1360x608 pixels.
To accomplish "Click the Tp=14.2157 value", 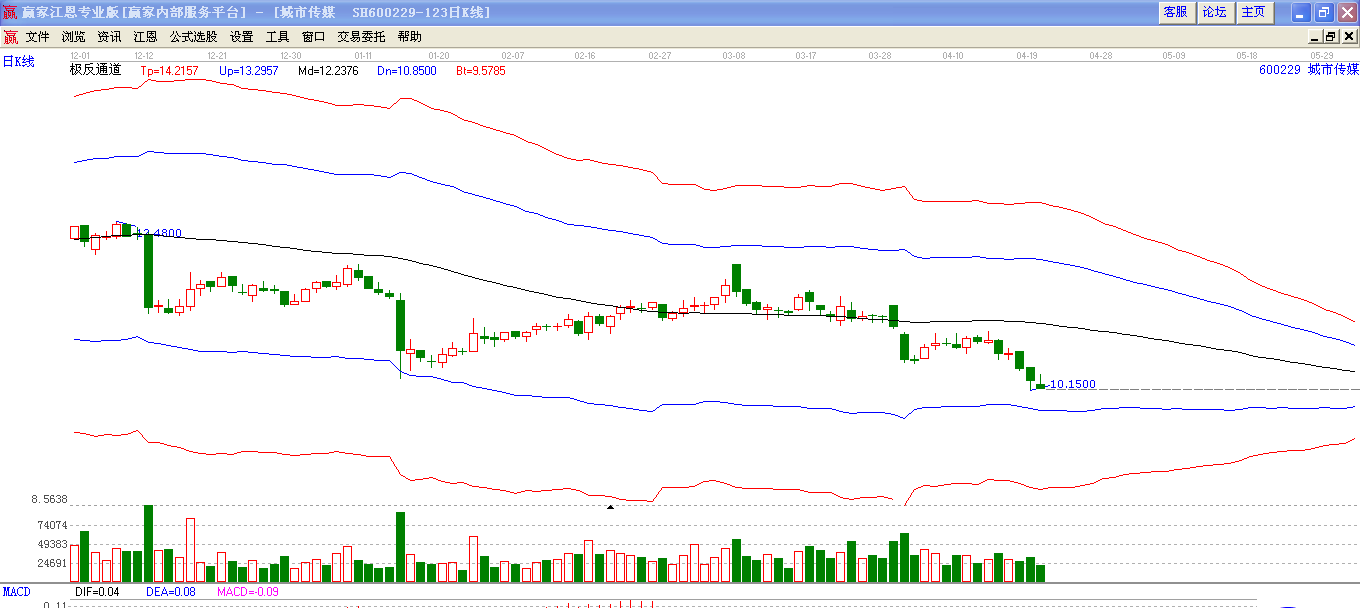I will coord(169,71).
